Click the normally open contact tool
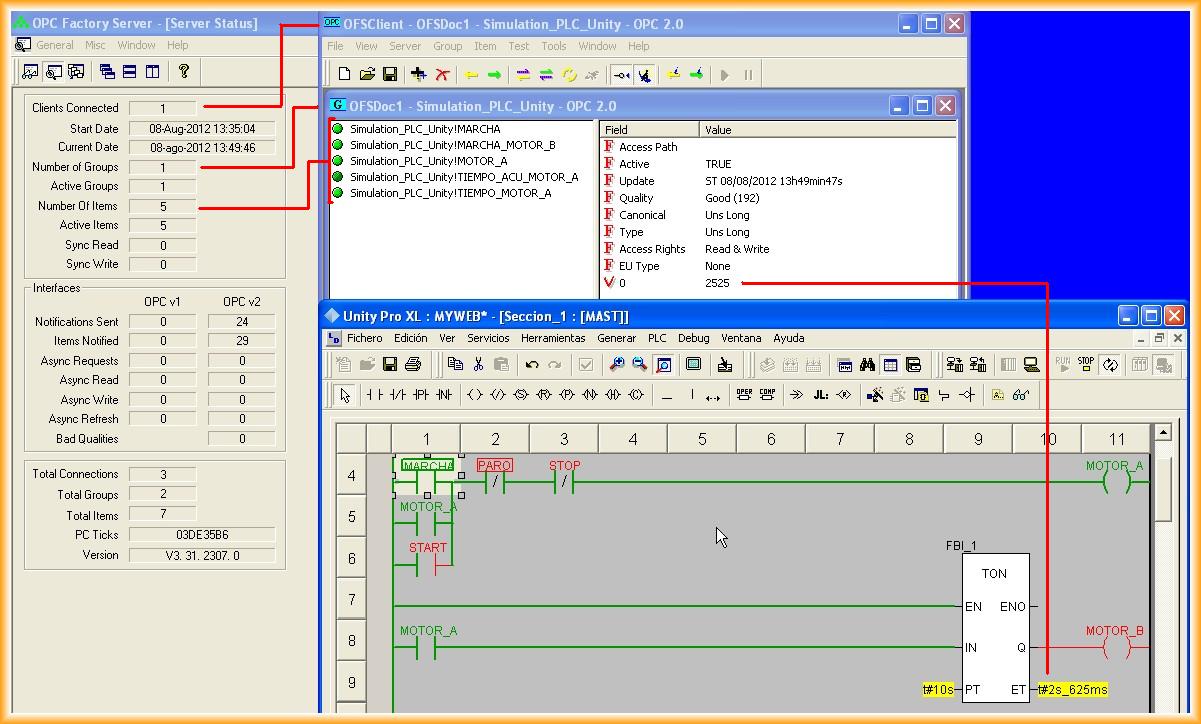1201x724 pixels. click(375, 395)
